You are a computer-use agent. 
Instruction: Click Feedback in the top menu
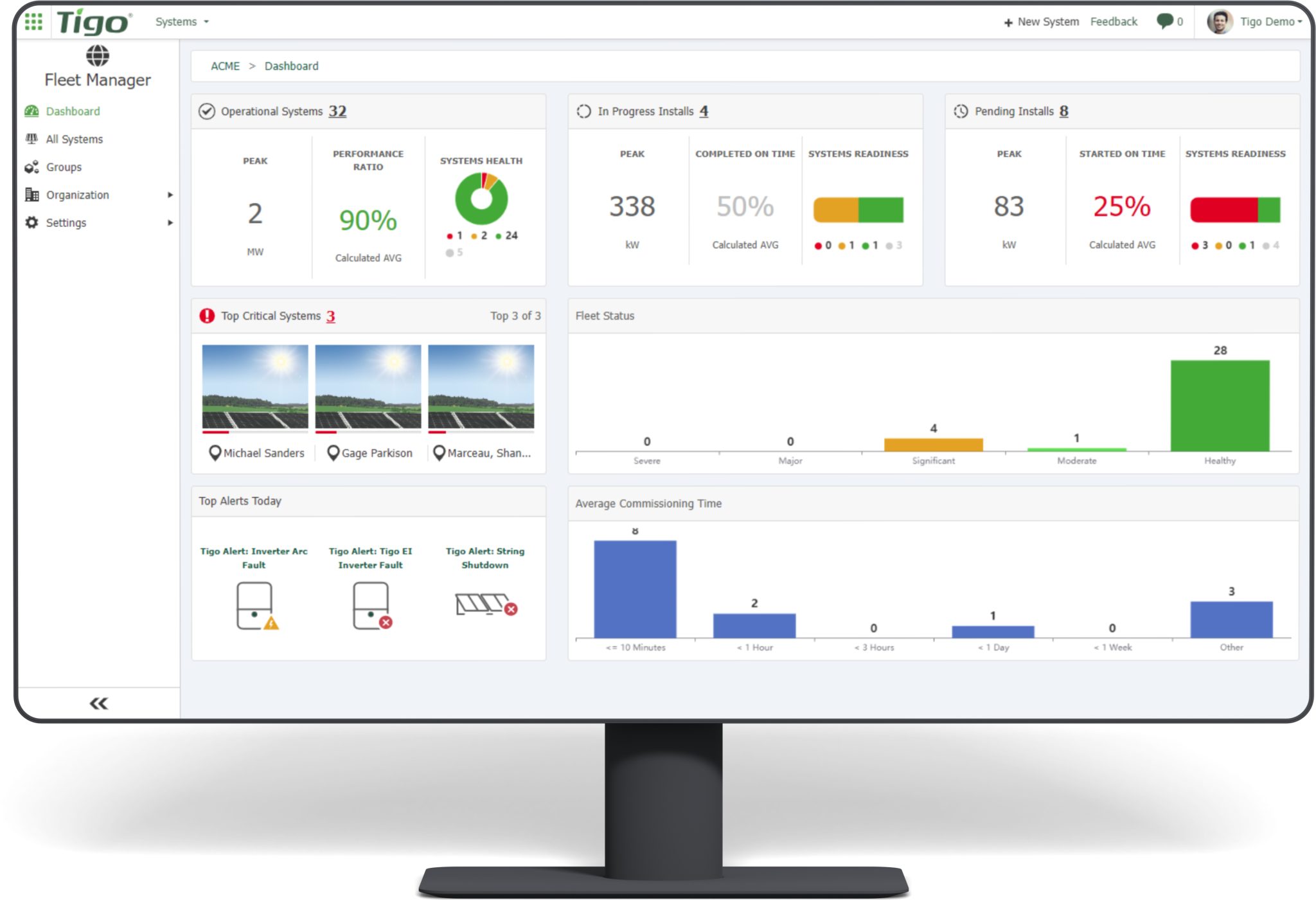point(1114,21)
